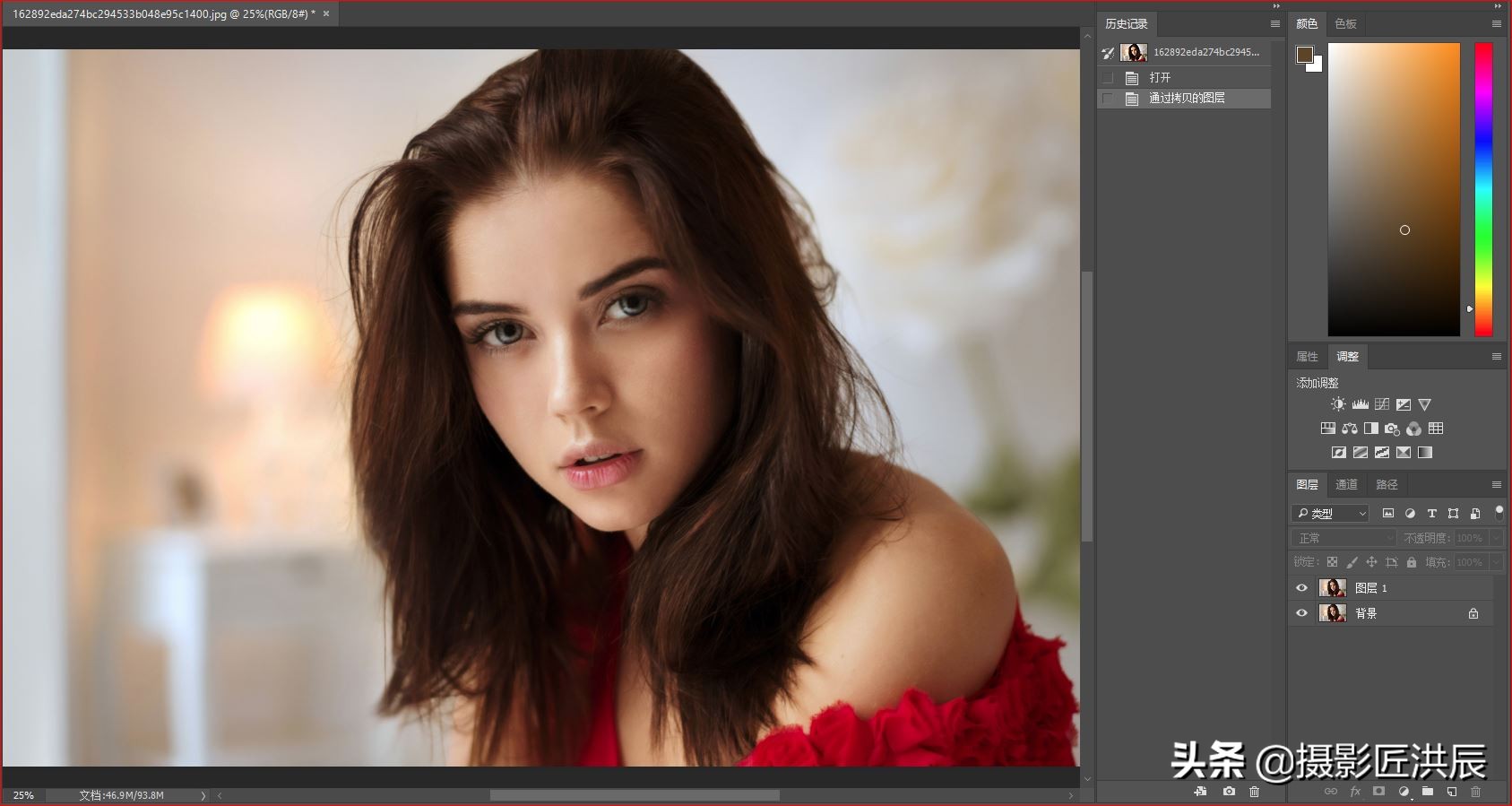Add a Curves adjustment layer

point(1382,404)
